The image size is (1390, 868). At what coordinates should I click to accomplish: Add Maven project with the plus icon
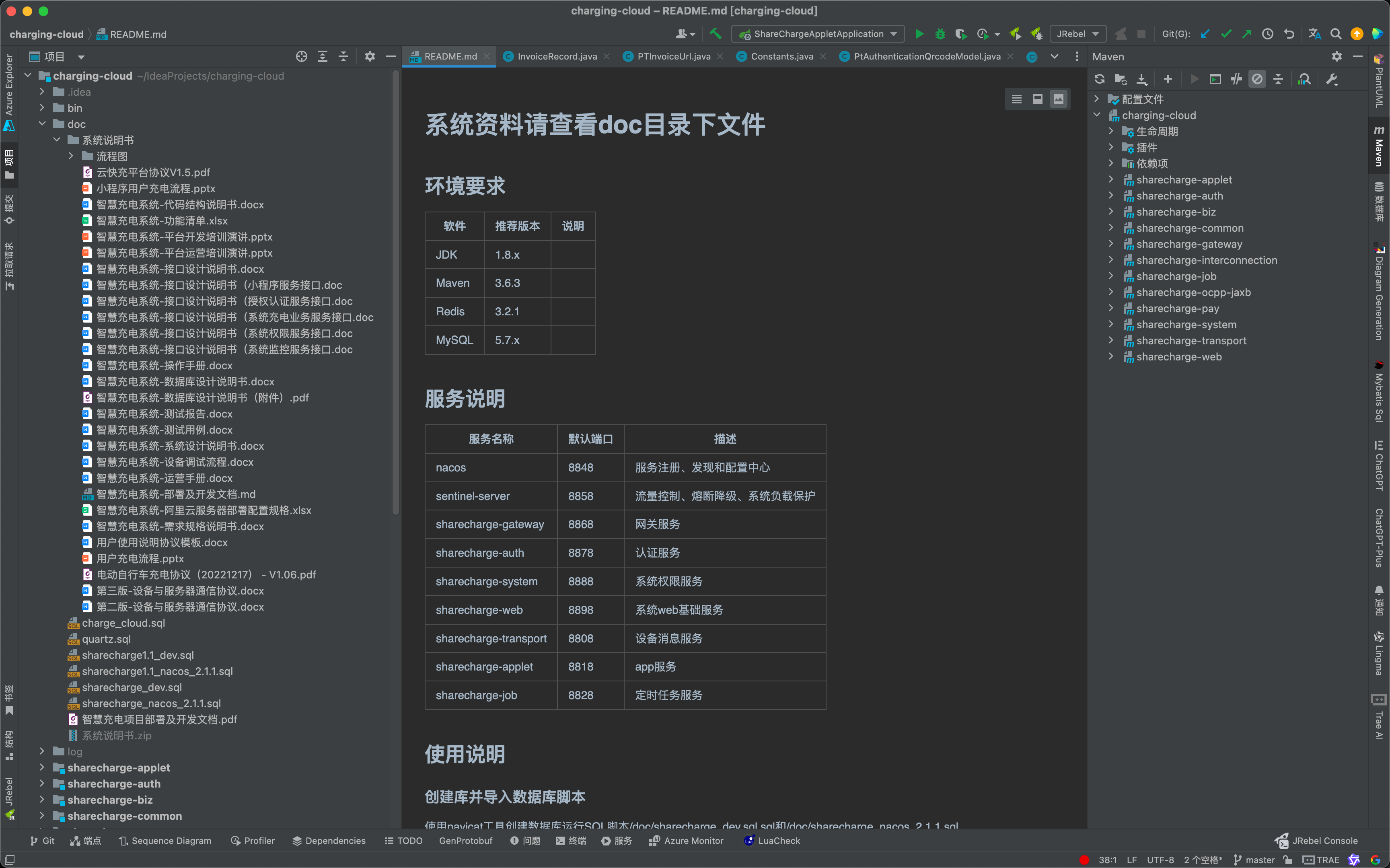pos(1167,79)
